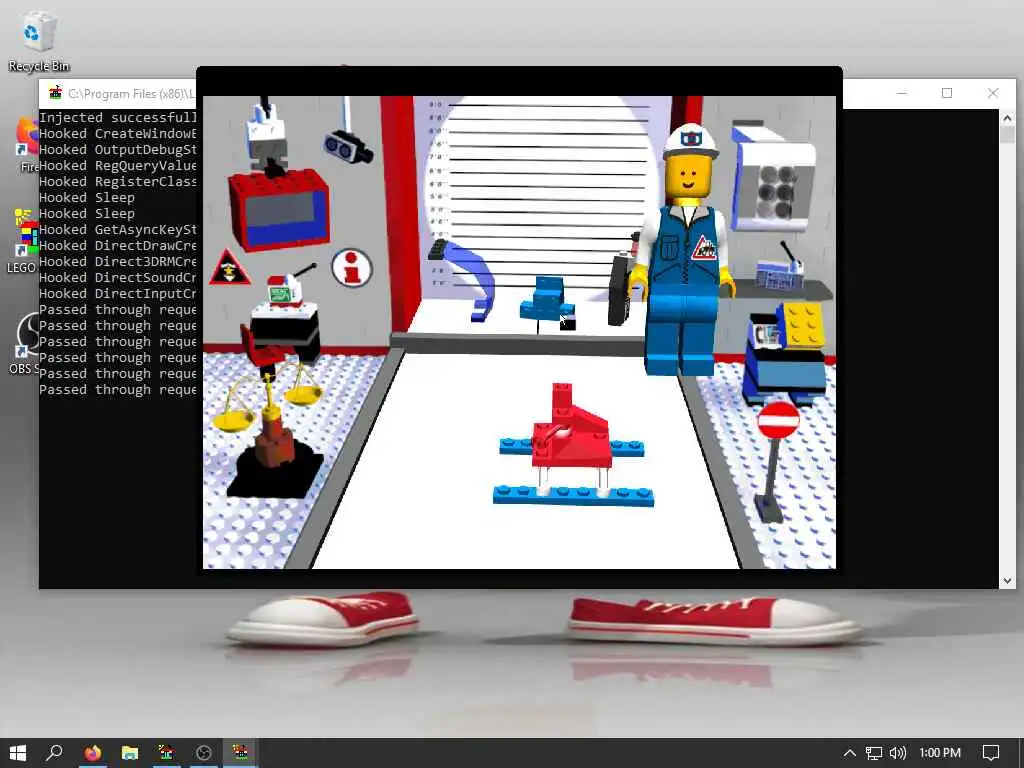
Task: Close the console window
Action: (993, 93)
